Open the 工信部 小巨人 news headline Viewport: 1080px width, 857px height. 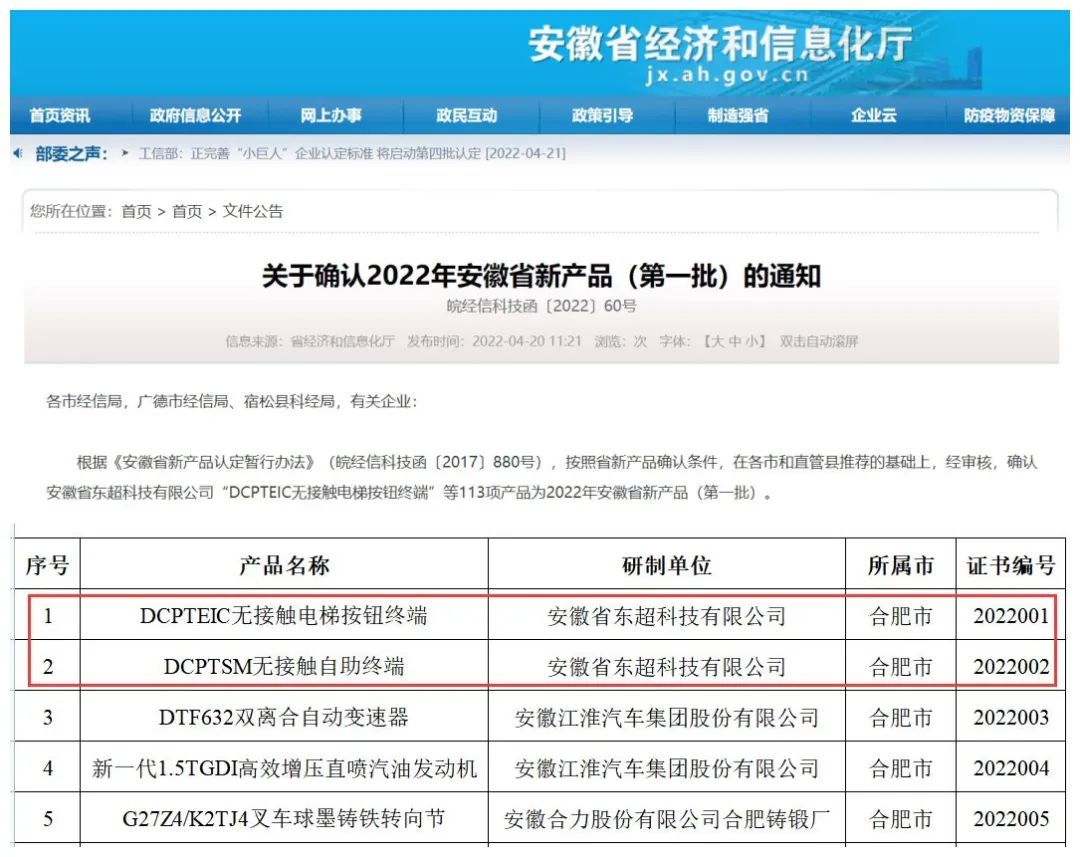pos(352,153)
